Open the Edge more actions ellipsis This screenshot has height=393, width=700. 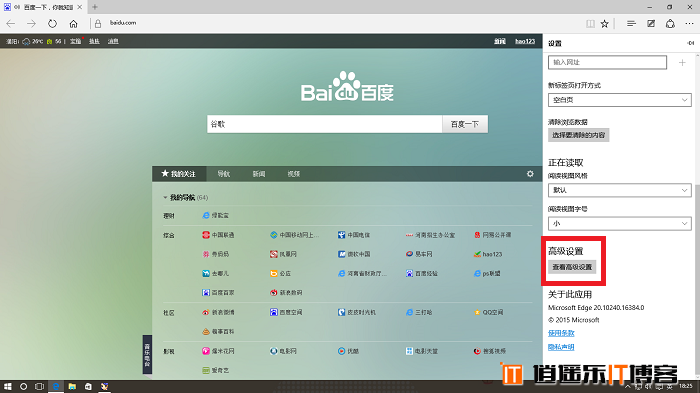(x=689, y=24)
